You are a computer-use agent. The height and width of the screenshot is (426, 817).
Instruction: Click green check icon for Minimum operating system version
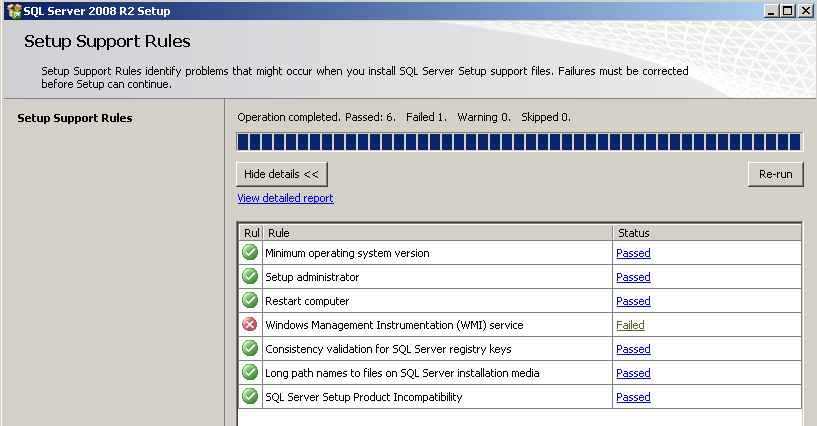pos(250,252)
